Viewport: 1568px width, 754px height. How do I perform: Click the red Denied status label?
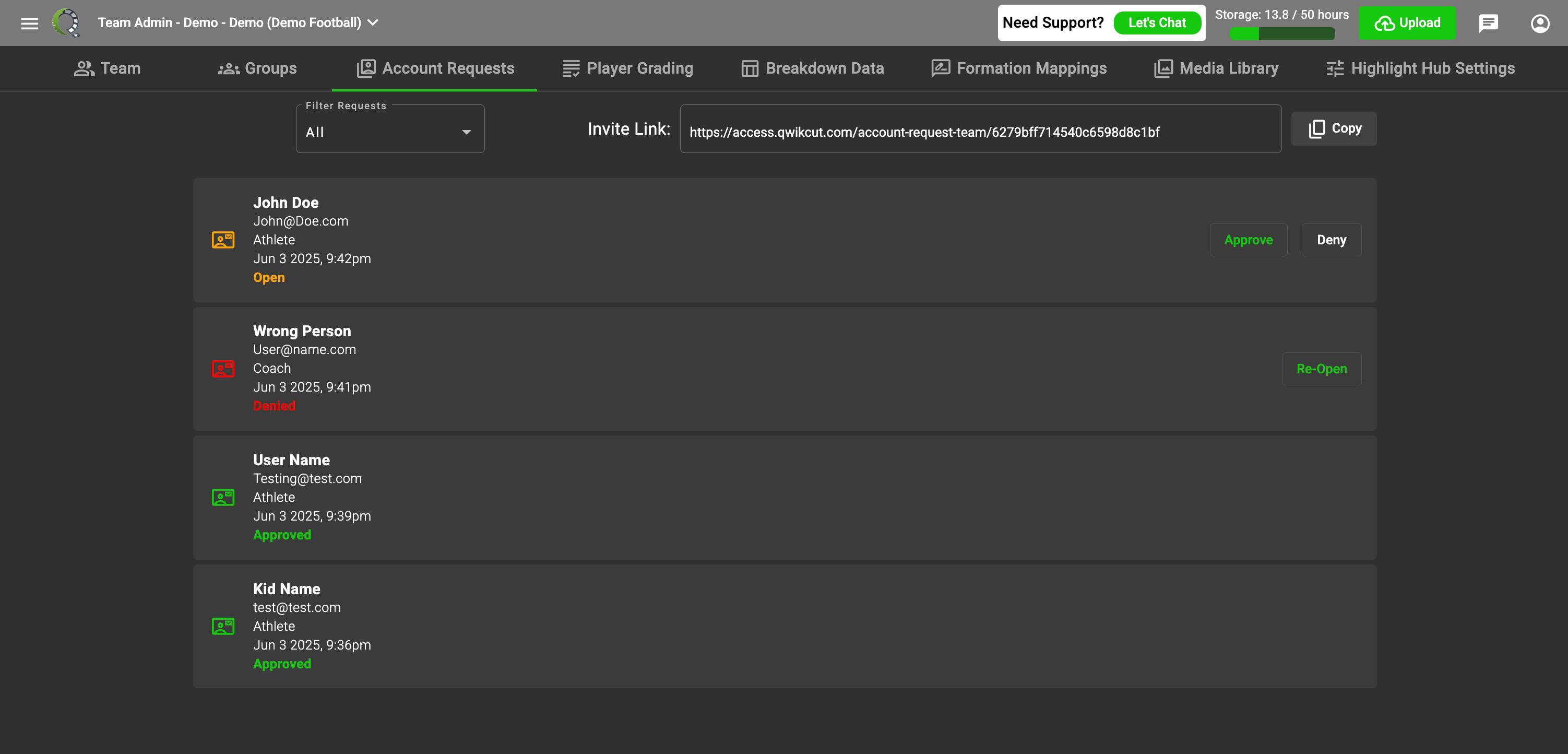[274, 406]
